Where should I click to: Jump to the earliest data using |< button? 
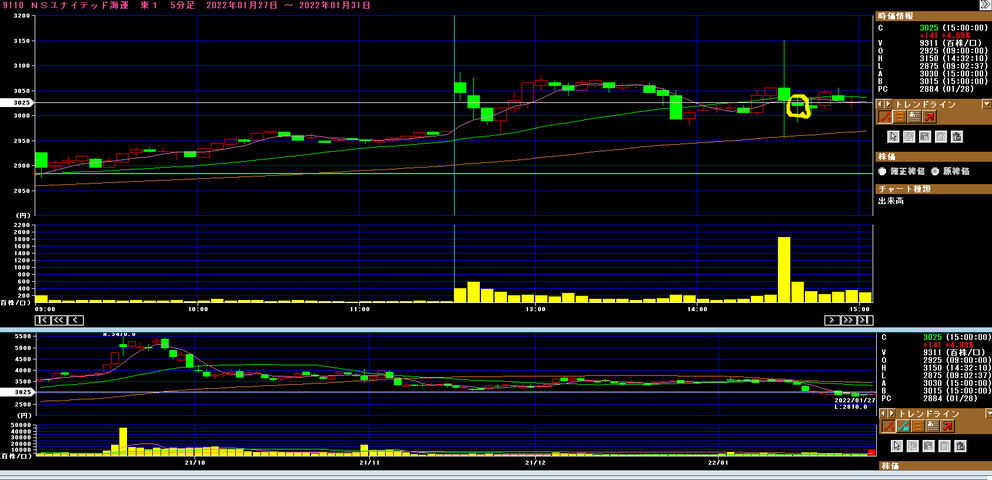pyautogui.click(x=43, y=320)
